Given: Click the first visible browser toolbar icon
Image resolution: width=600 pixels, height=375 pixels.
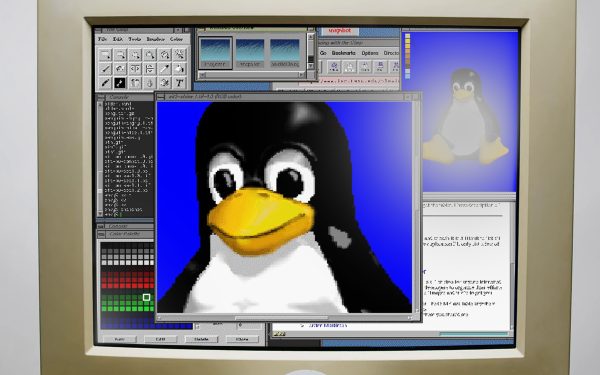Looking at the screenshot, I should tap(334, 67).
